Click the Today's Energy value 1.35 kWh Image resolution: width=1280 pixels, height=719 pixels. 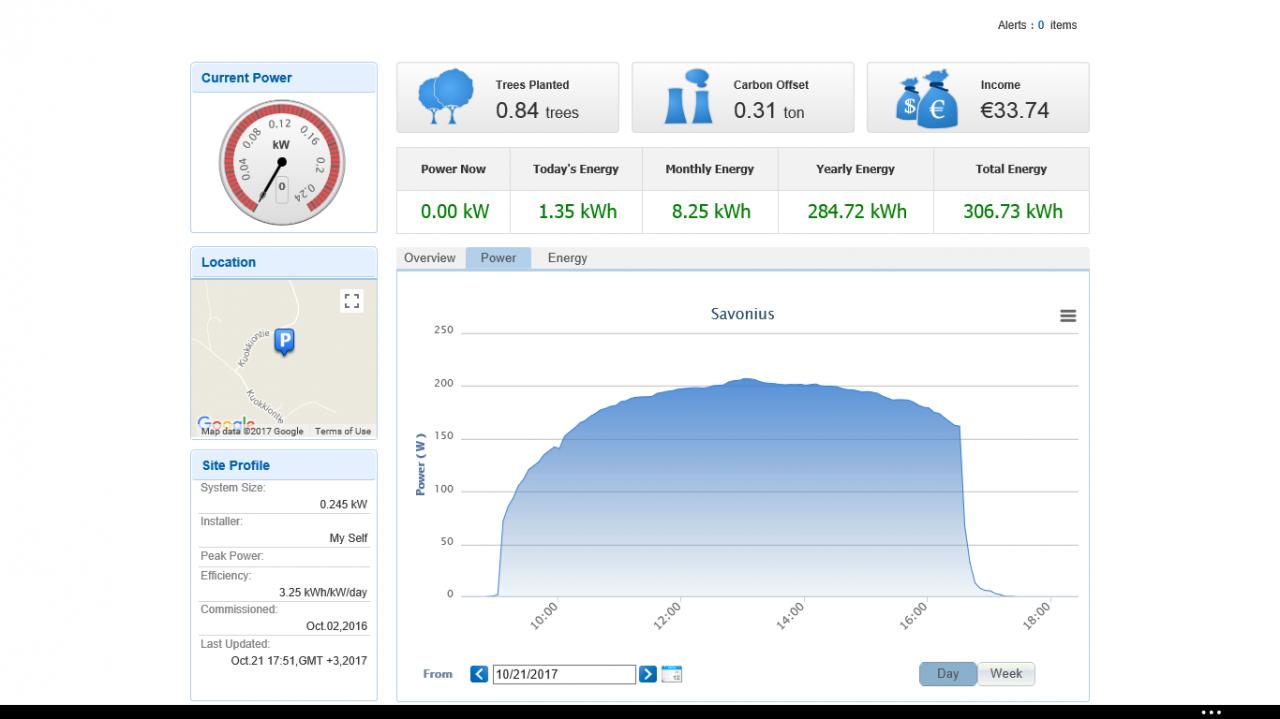click(577, 211)
